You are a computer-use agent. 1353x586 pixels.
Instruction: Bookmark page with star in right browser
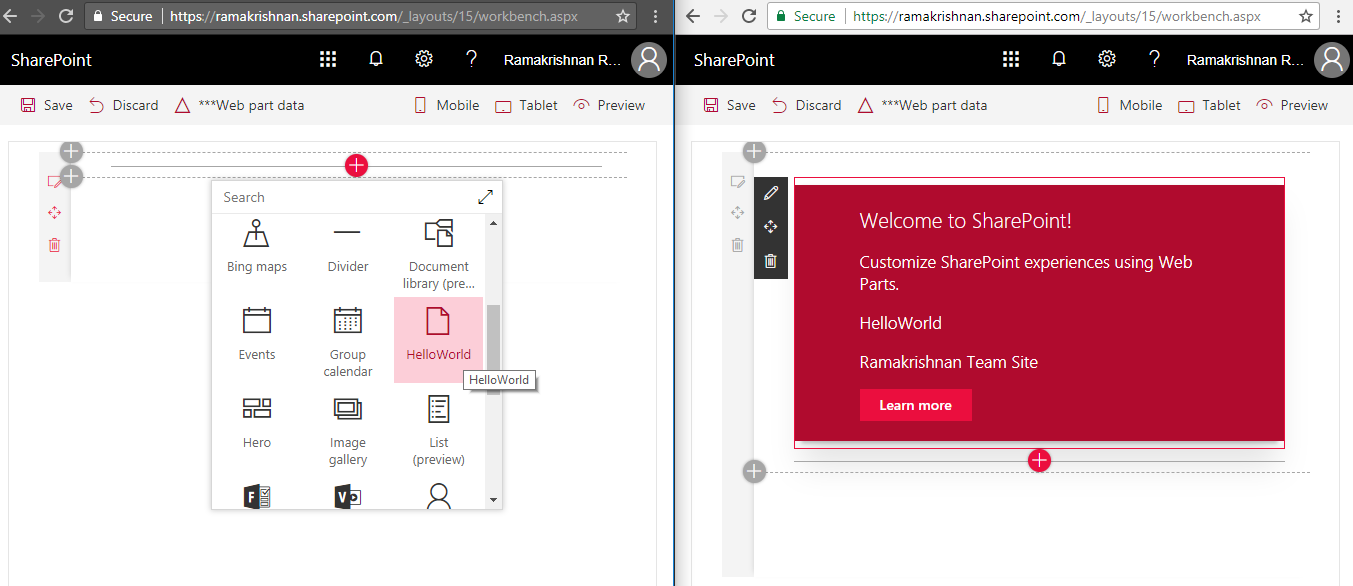(1306, 16)
